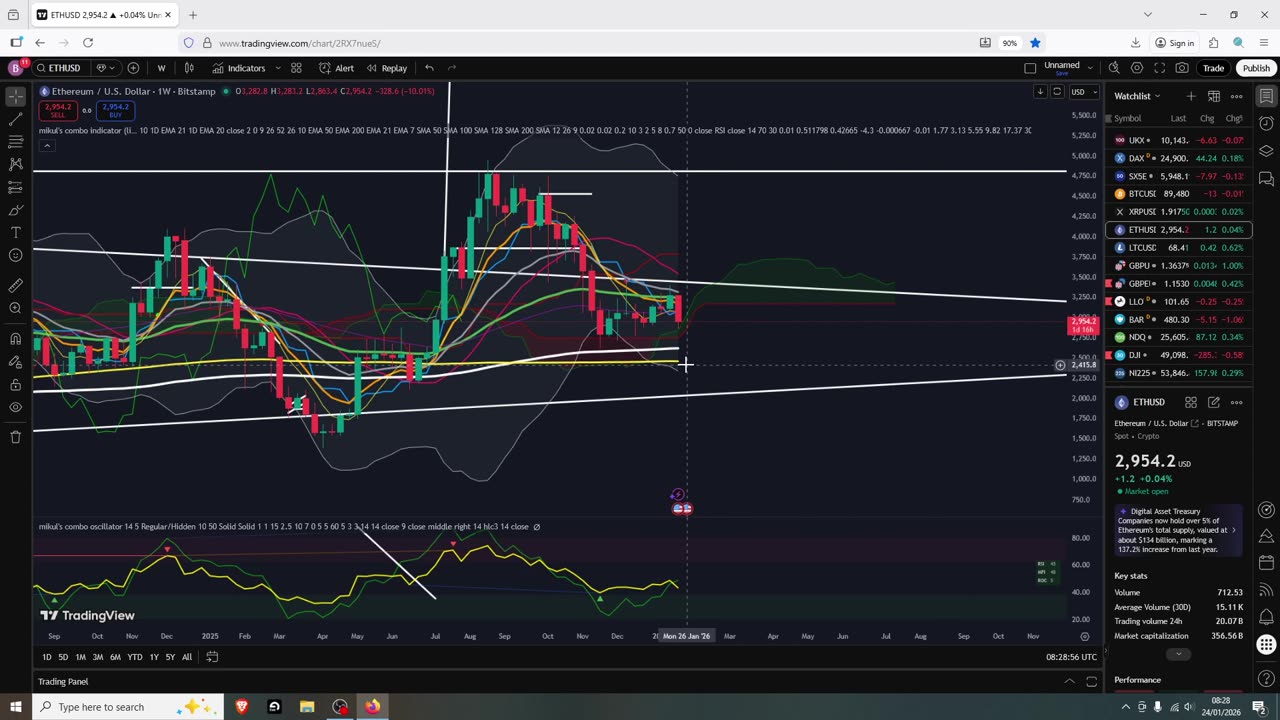This screenshot has height=720, width=1280.
Task: Select the crosshair cursor tool
Action: (x=15, y=97)
